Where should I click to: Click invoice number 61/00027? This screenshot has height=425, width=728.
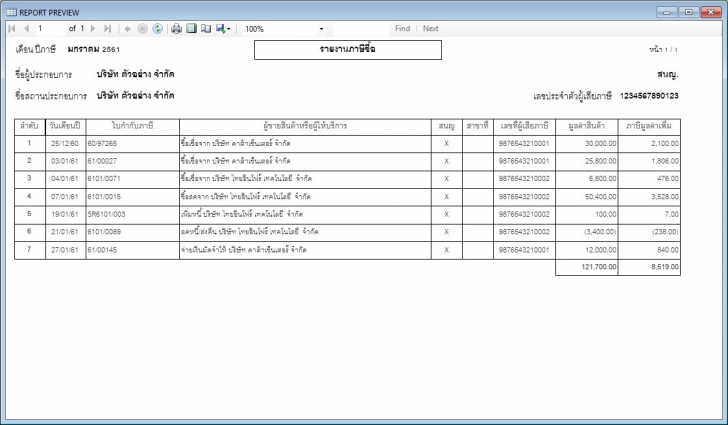click(x=102, y=161)
